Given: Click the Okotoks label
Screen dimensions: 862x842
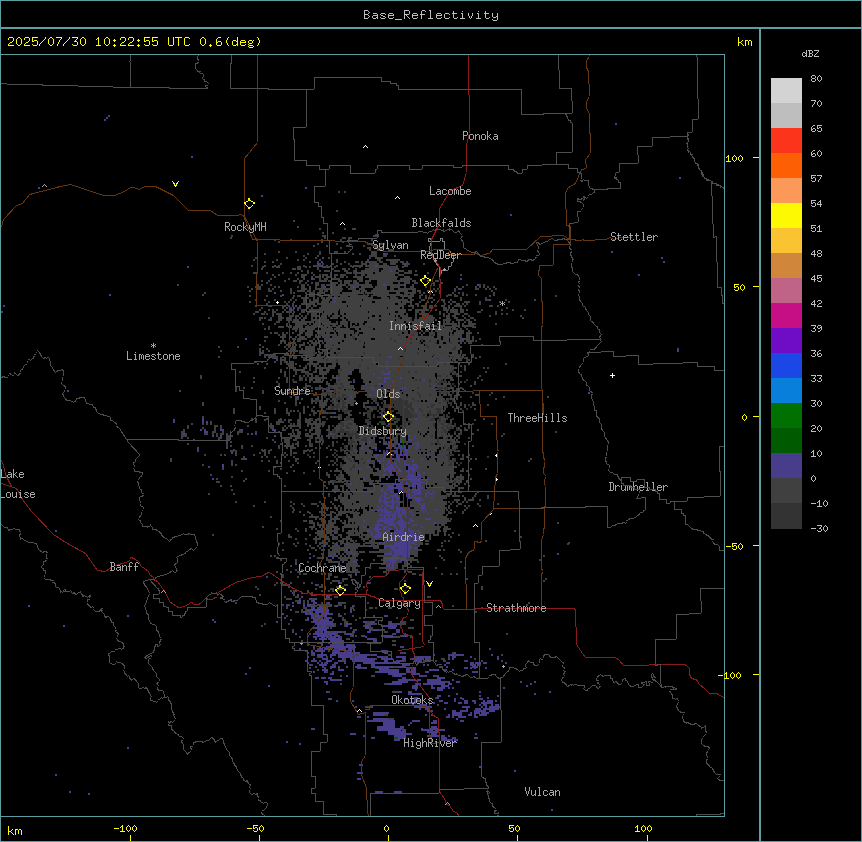Looking at the screenshot, I should pos(412,700).
